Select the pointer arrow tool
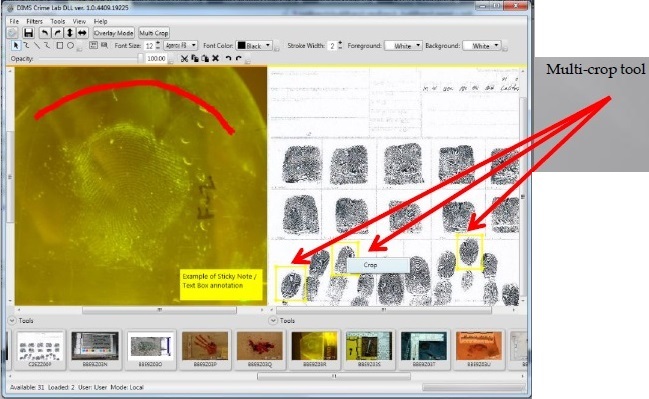The image size is (649, 399). click(x=16, y=46)
